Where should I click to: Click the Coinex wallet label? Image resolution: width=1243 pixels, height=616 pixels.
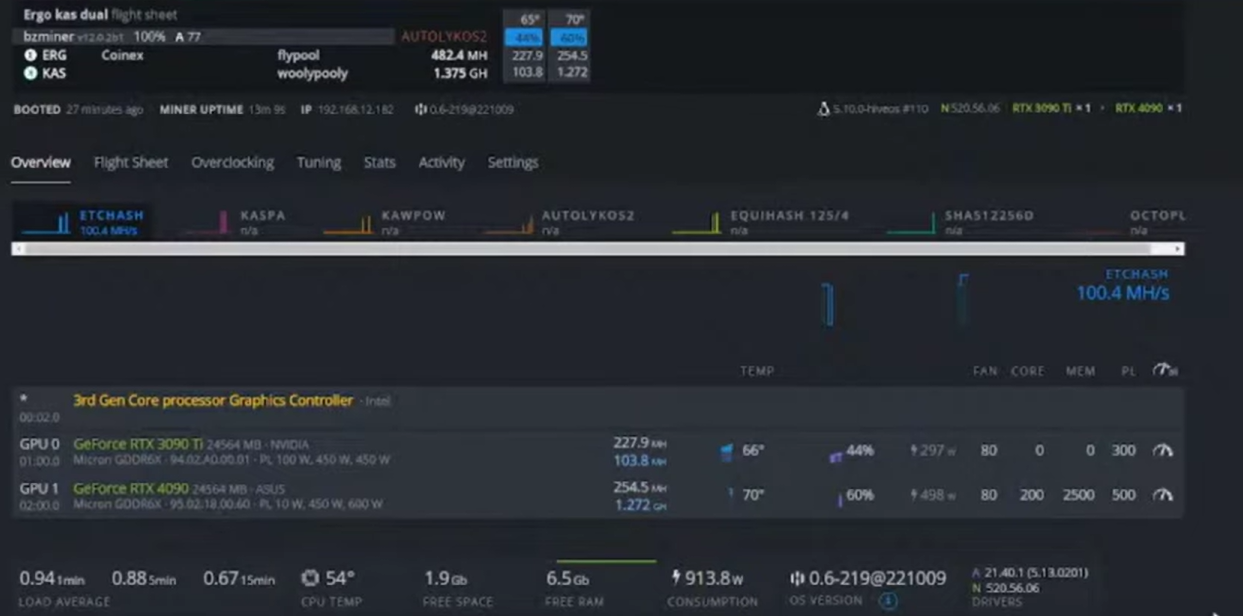(122, 56)
